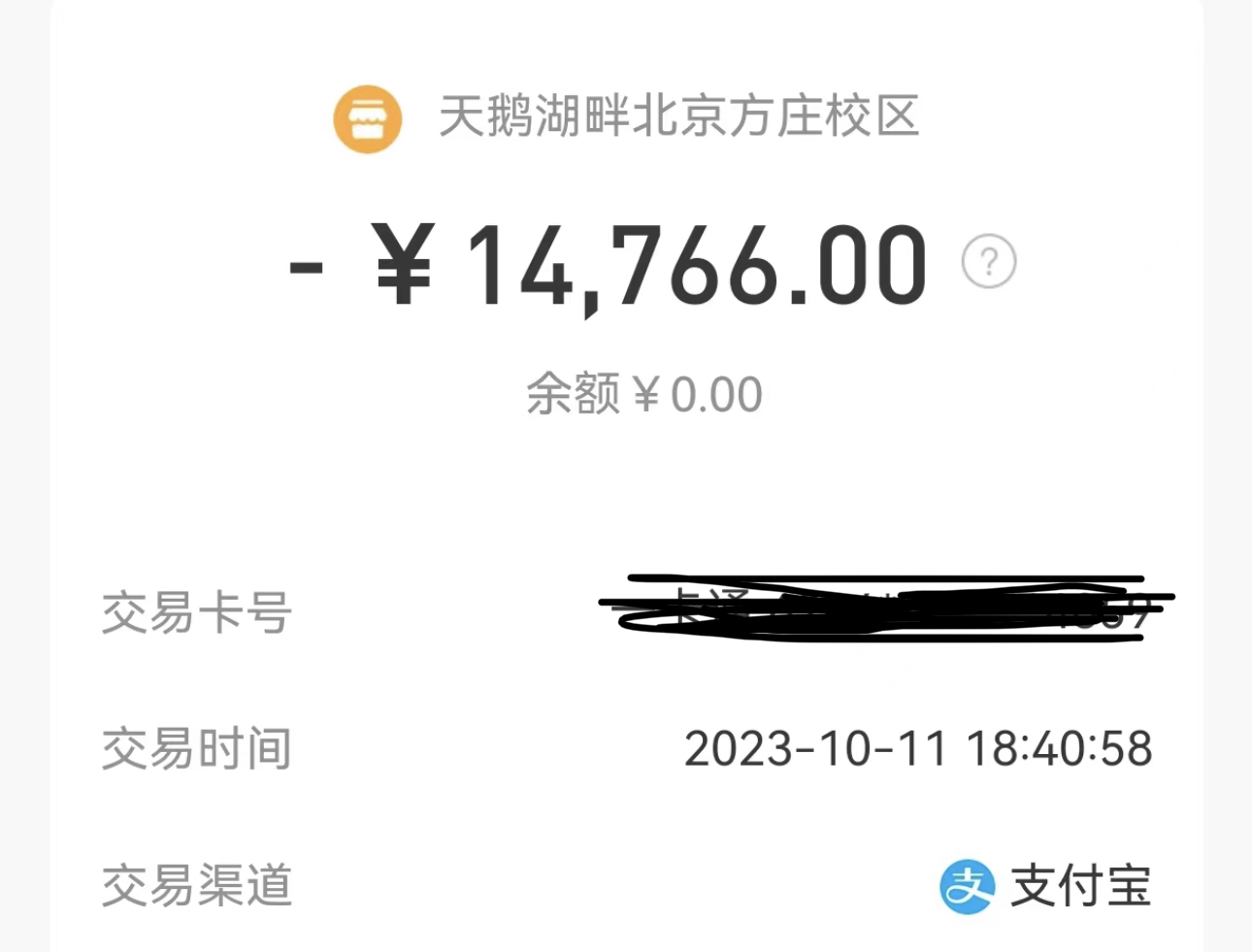Select the time 18:40:58
The width and height of the screenshot is (1252, 952).
click(x=1060, y=749)
